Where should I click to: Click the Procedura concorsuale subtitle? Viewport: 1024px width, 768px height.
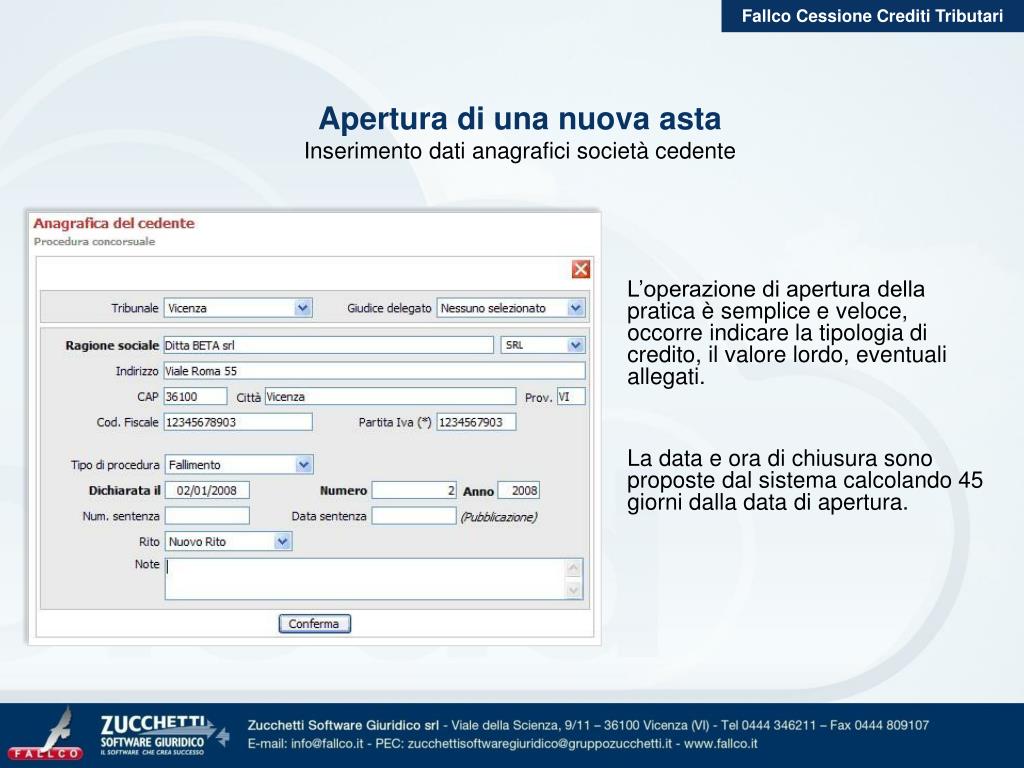click(95, 242)
